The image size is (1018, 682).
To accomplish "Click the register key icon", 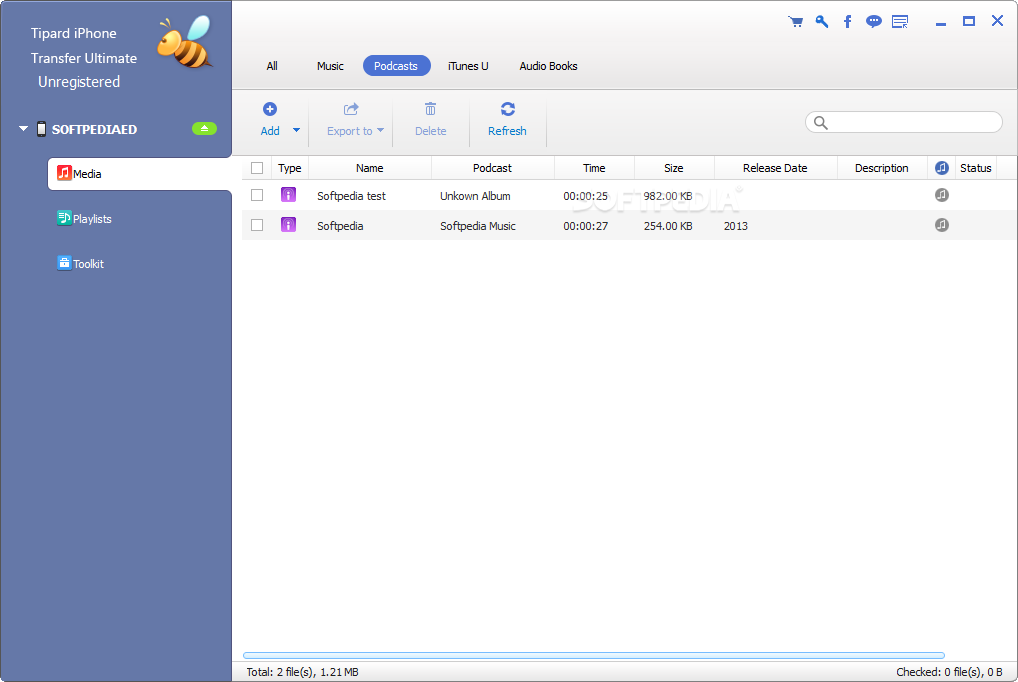I will (x=822, y=21).
